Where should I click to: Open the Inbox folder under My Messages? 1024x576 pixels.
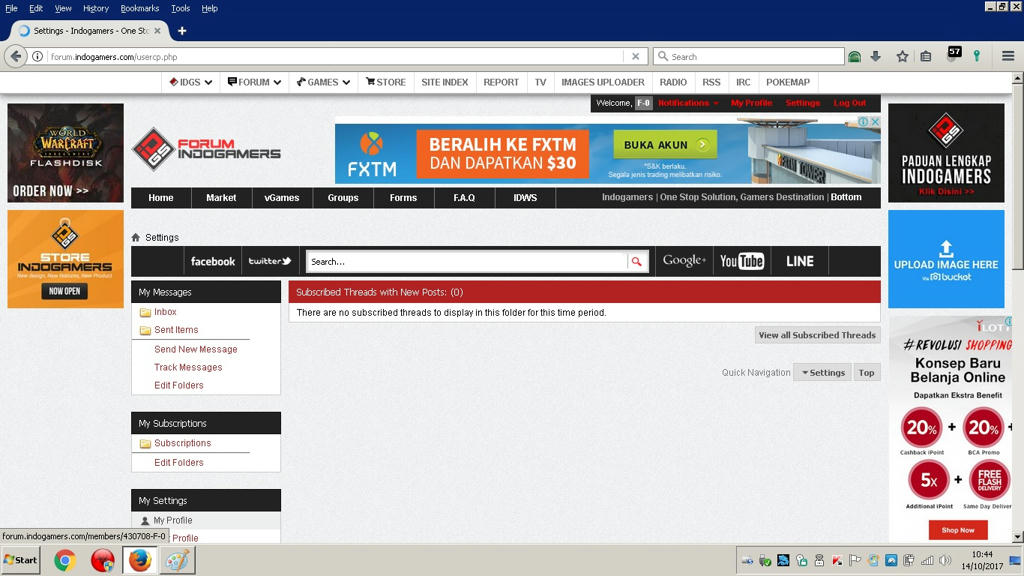[165, 312]
